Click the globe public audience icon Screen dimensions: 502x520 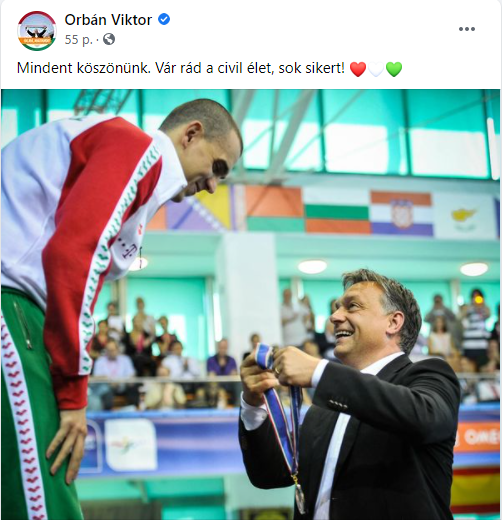click(109, 39)
